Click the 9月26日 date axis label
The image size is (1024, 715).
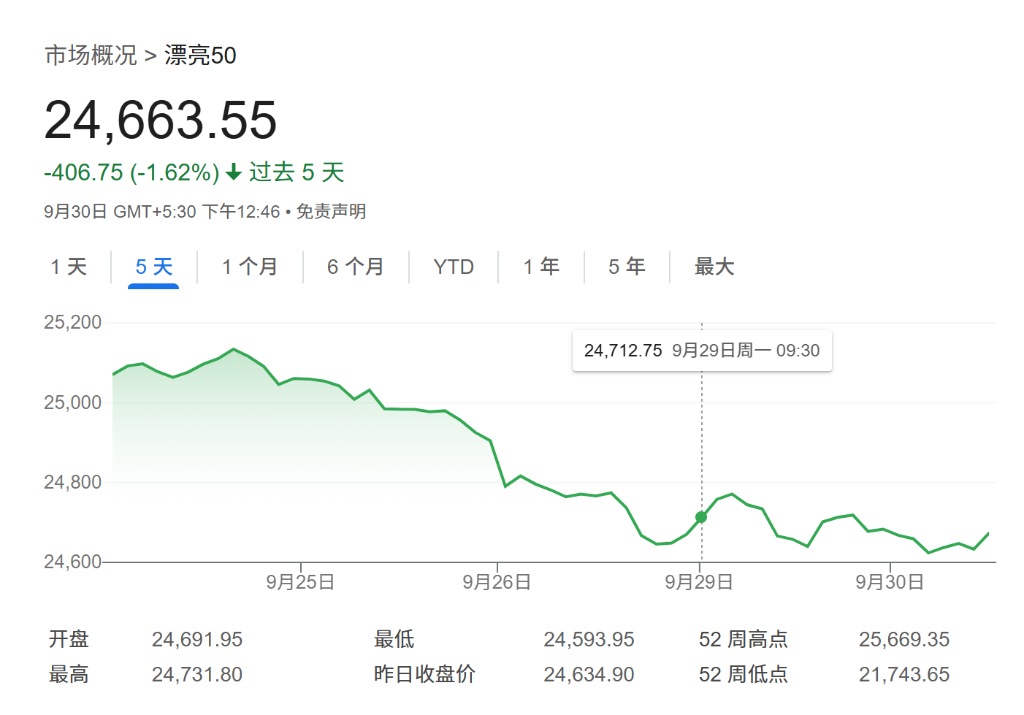497,582
